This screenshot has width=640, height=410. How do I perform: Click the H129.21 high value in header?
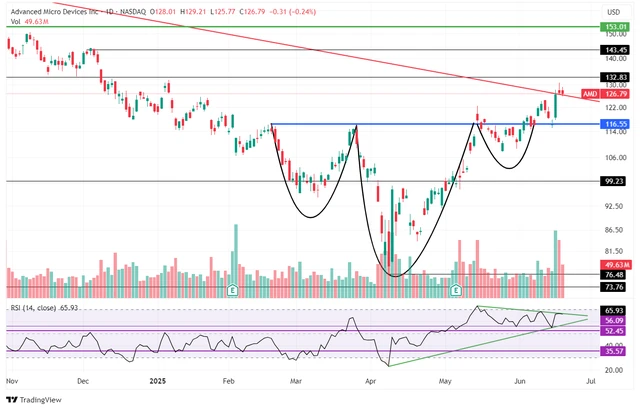pos(193,12)
